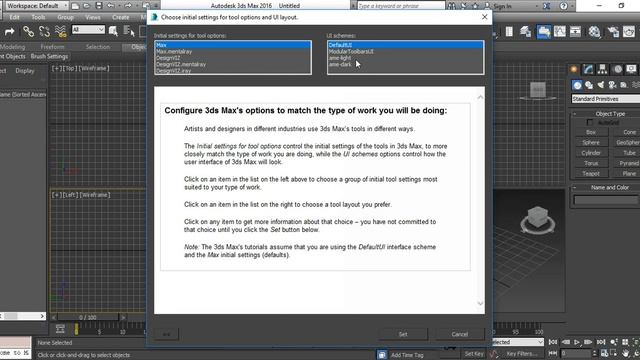Click the Cancel button in dialog
640x360 pixels.
tap(460, 334)
